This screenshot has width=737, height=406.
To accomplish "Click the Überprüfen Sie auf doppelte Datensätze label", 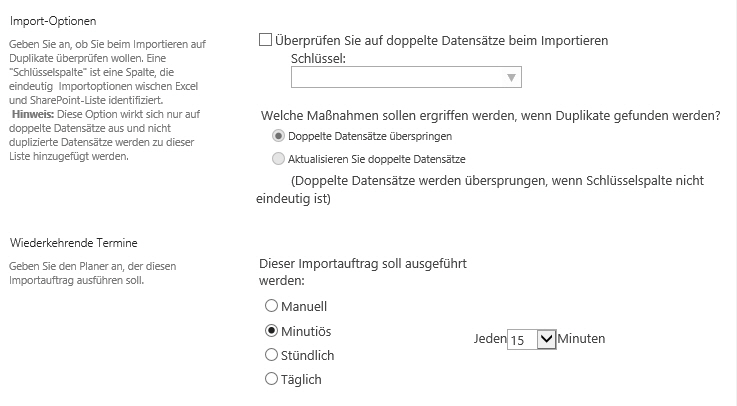I will 441,40.
